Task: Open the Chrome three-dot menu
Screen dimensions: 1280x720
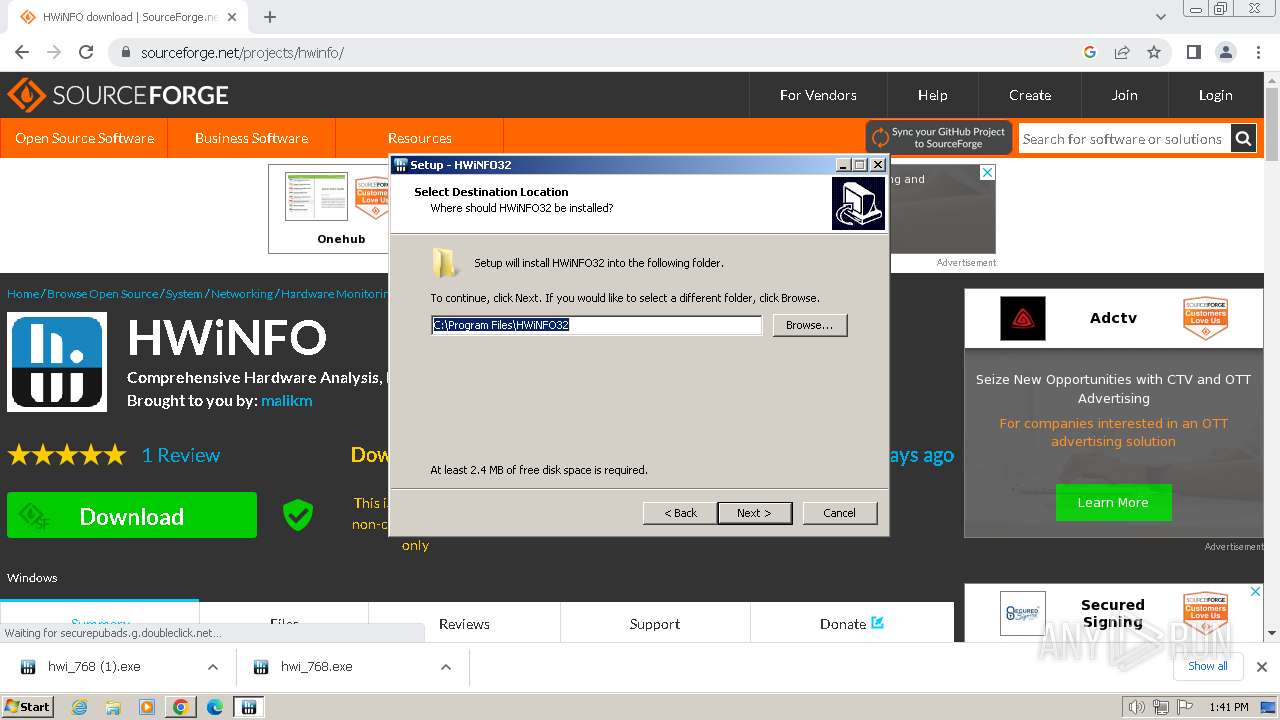Action: pyautogui.click(x=1258, y=52)
